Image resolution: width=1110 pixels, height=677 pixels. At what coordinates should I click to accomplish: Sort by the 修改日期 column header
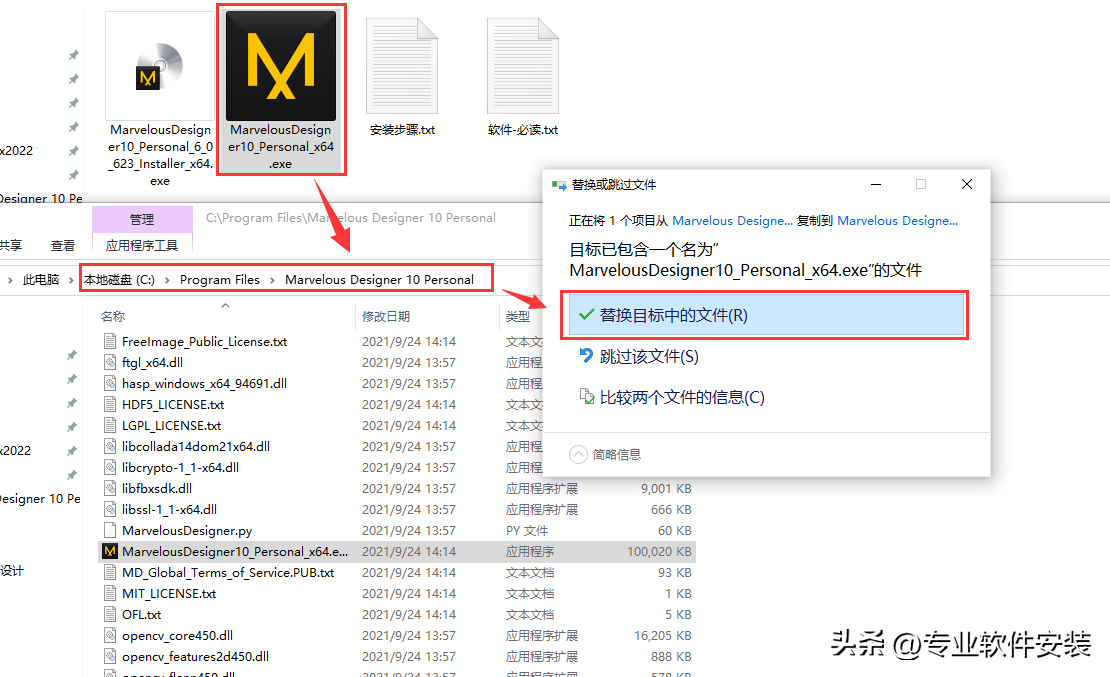point(386,317)
